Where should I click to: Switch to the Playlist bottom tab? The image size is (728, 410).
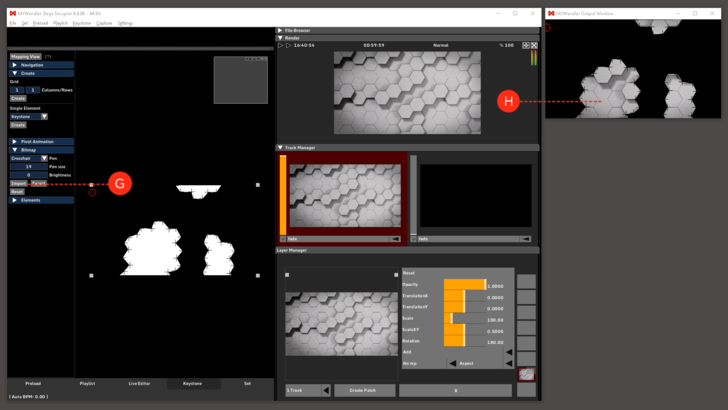click(87, 384)
